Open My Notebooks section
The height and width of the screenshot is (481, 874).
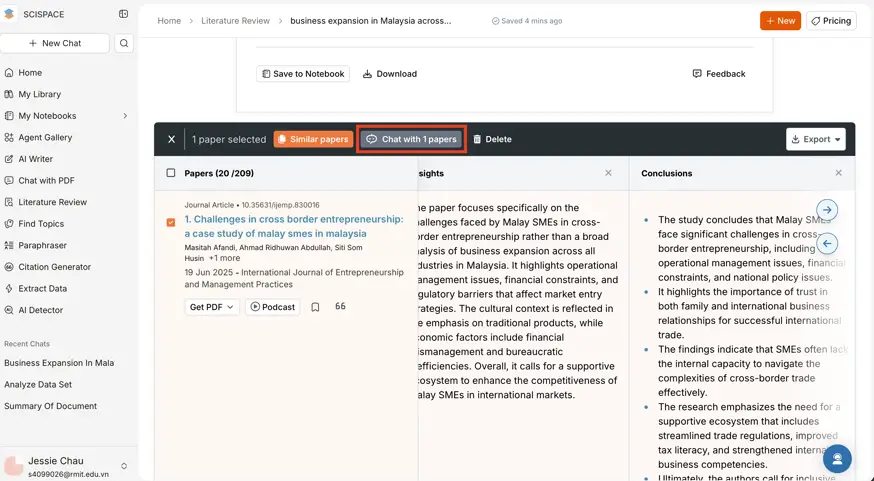(x=47, y=116)
